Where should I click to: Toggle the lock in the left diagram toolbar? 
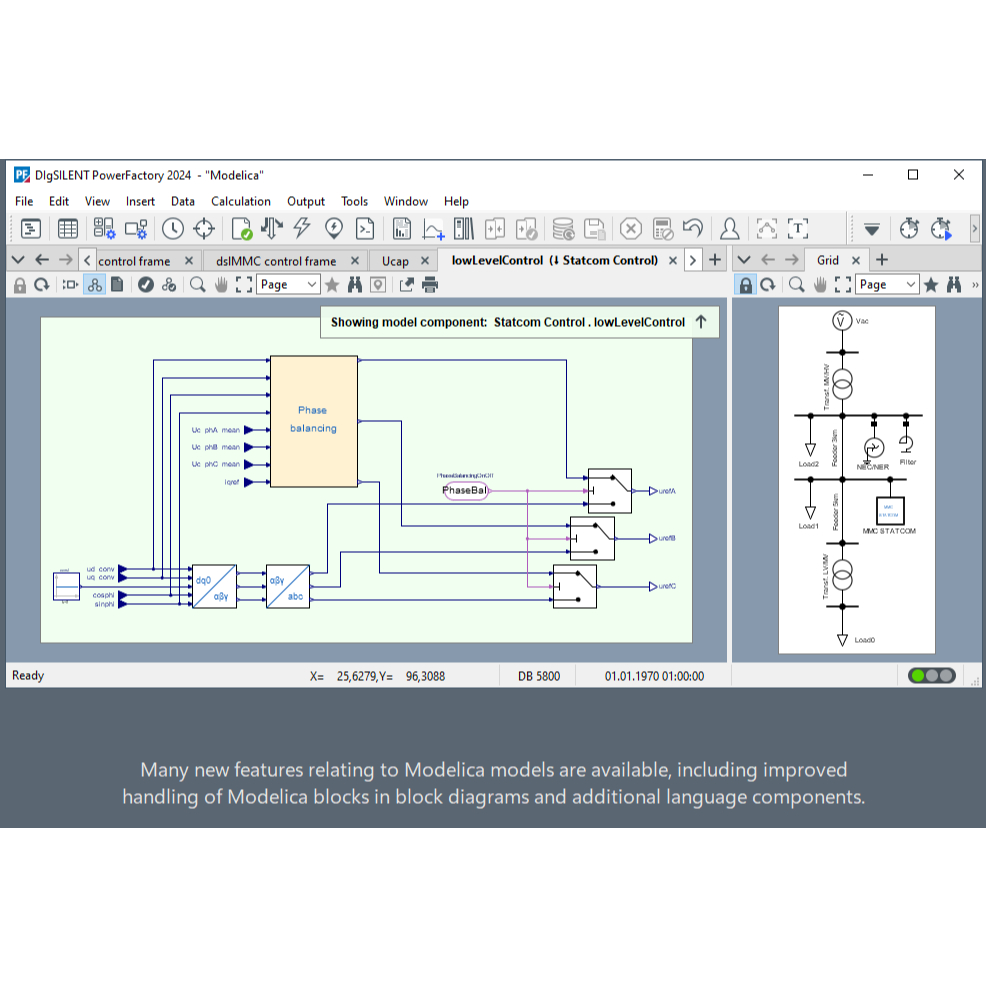[x=20, y=285]
